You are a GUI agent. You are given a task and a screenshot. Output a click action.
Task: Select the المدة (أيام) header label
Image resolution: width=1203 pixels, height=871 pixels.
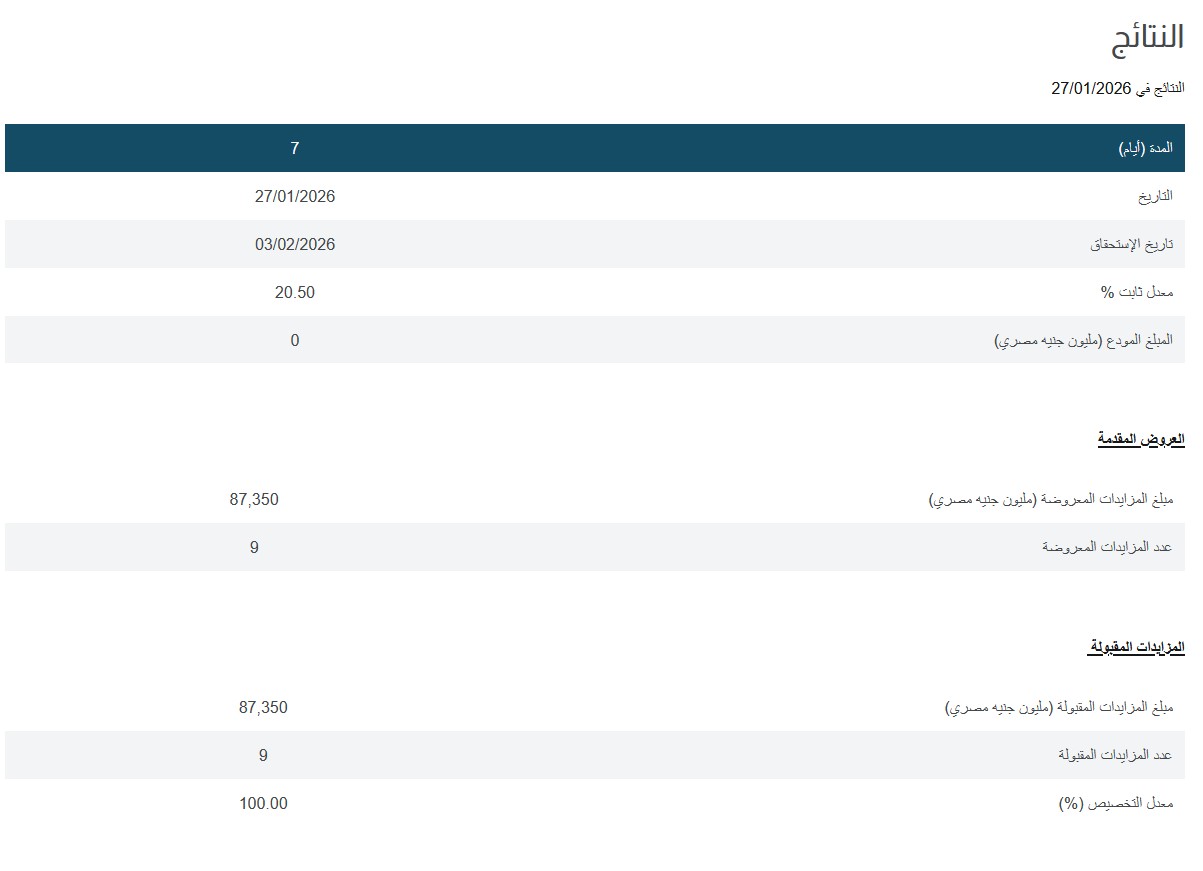pyautogui.click(x=1145, y=149)
